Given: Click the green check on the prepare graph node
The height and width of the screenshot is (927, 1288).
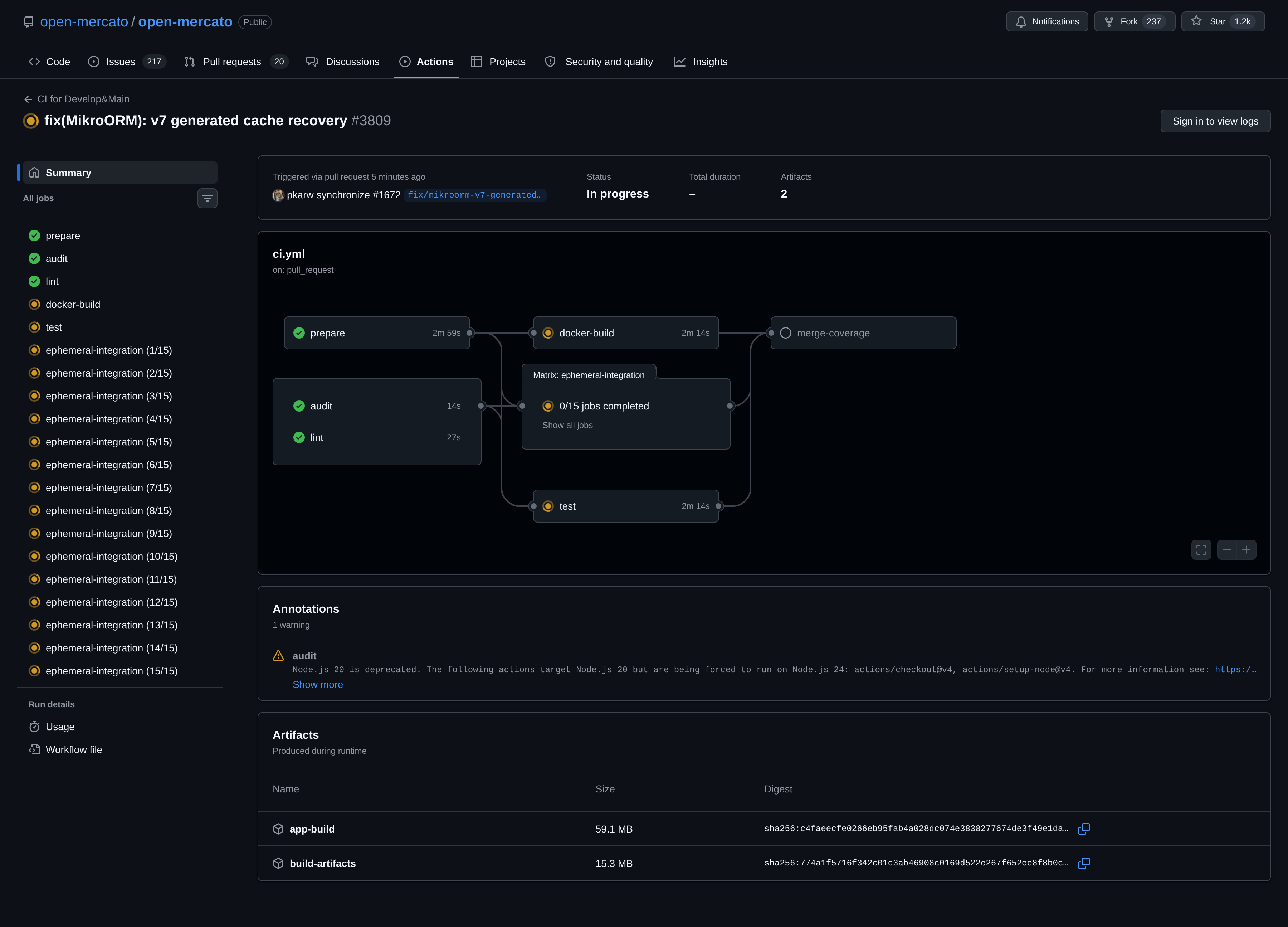Looking at the screenshot, I should coord(299,333).
